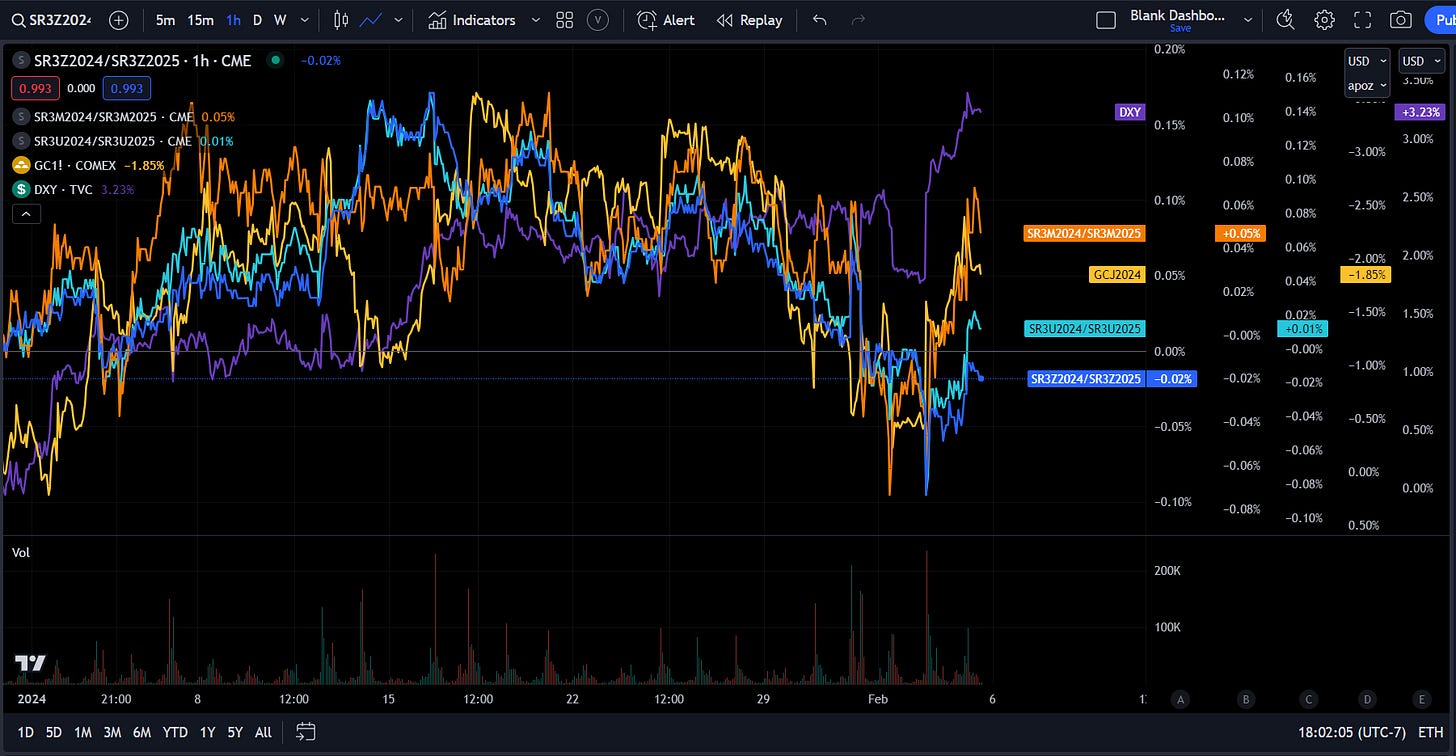Image resolution: width=1456 pixels, height=756 pixels.
Task: Set date range to All
Action: pos(263,732)
